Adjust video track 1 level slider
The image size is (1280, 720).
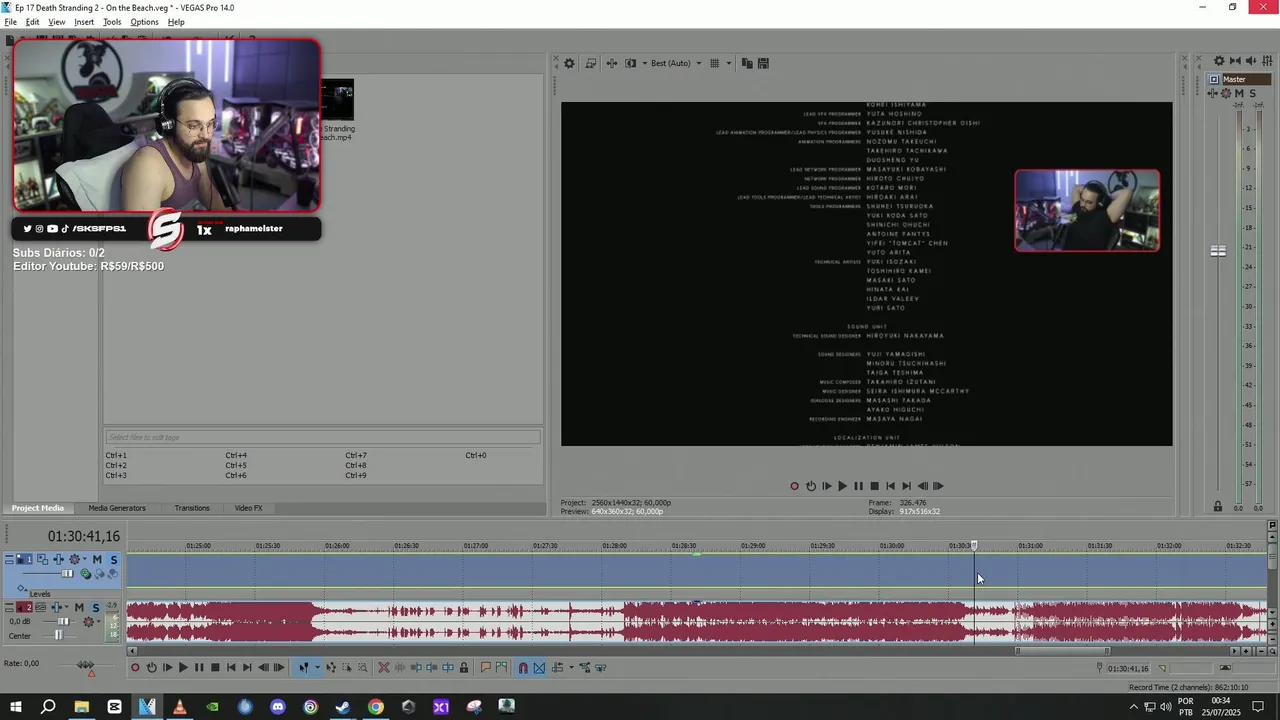(67, 574)
